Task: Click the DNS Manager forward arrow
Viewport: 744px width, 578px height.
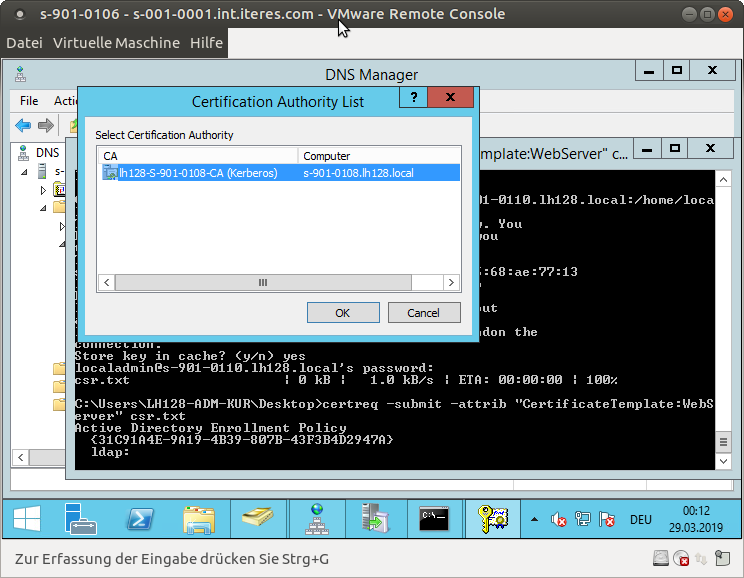Action: pos(46,125)
